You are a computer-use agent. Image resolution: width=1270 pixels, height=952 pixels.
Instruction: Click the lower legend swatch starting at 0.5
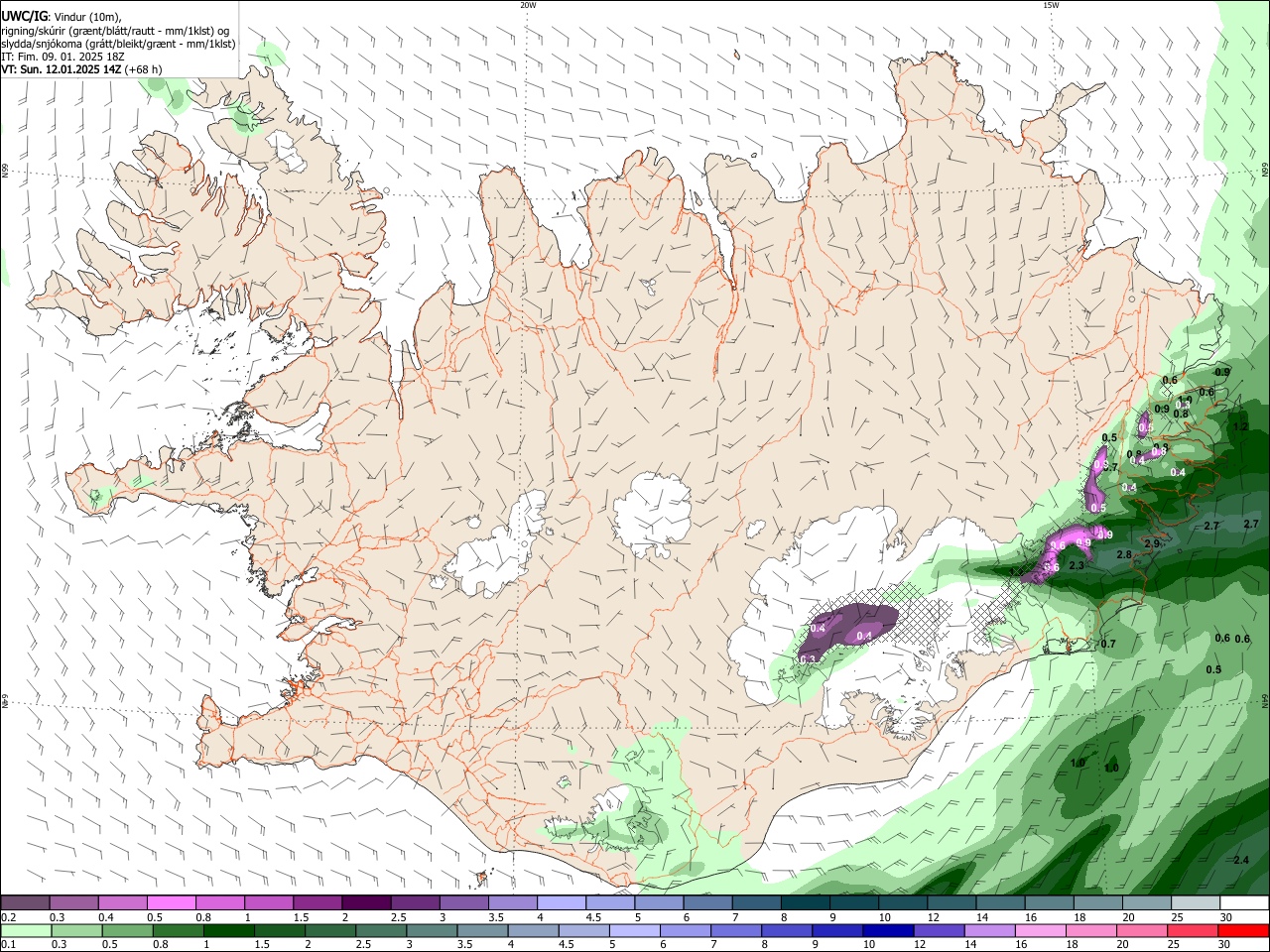click(x=127, y=931)
